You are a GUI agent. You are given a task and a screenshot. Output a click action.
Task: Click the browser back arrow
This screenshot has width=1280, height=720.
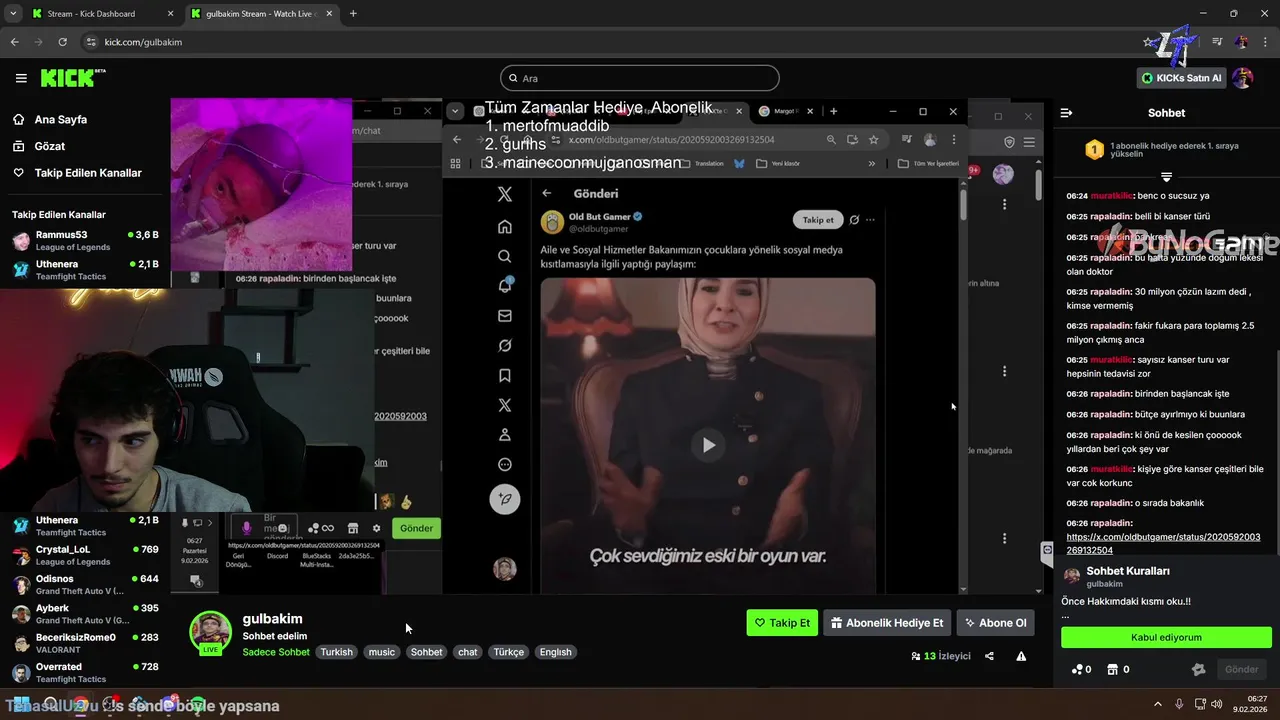(x=14, y=42)
